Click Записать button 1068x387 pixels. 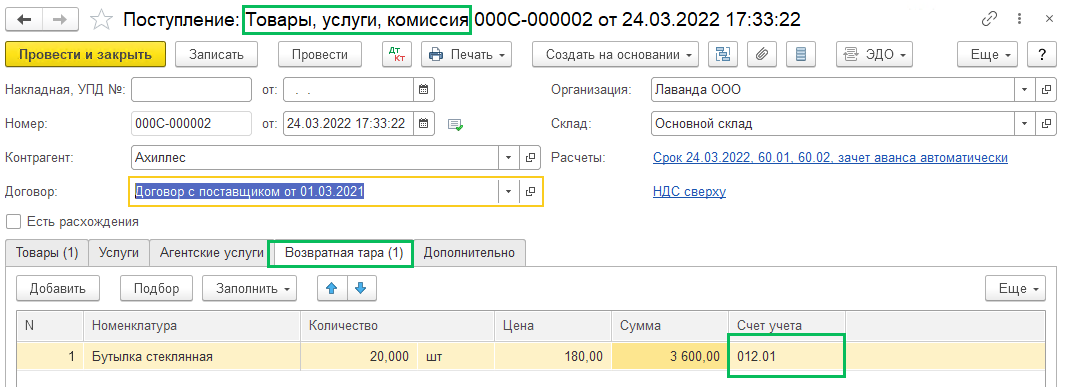coord(216,55)
